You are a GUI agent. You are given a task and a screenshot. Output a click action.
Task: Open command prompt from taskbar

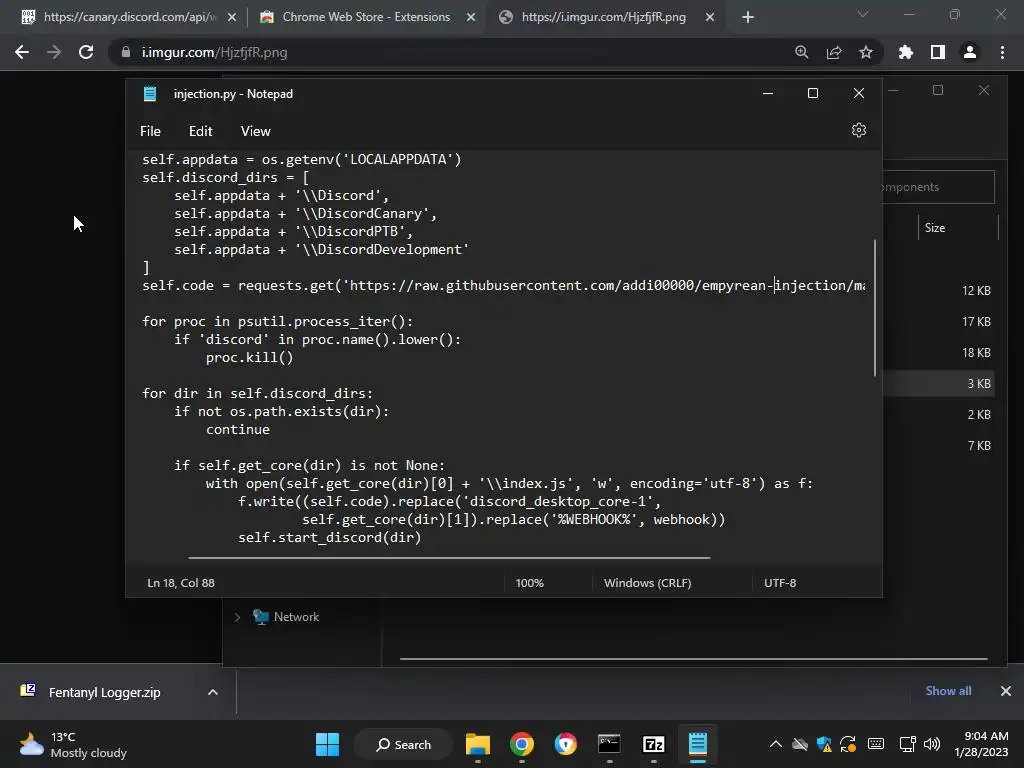coord(609,744)
